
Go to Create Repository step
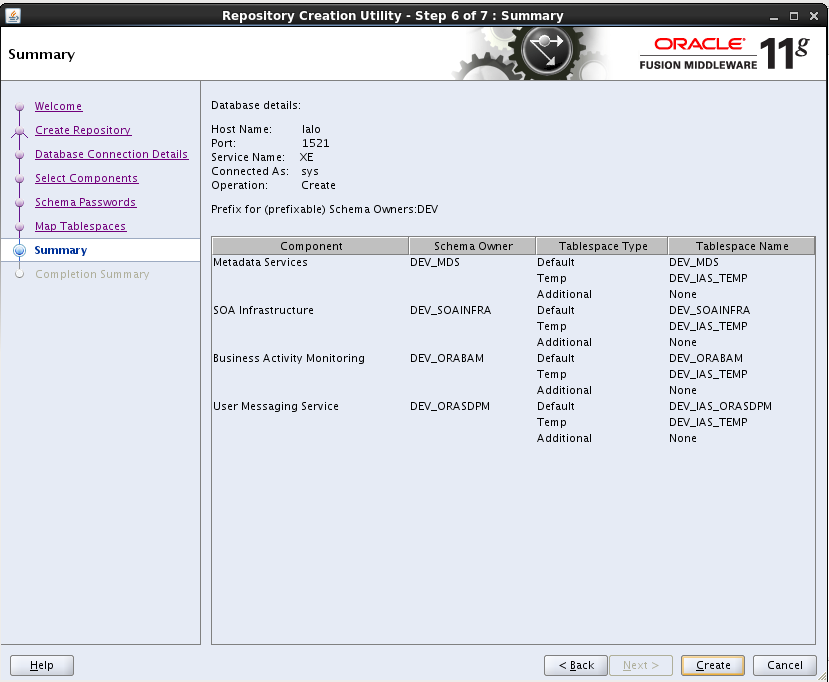click(x=82, y=131)
